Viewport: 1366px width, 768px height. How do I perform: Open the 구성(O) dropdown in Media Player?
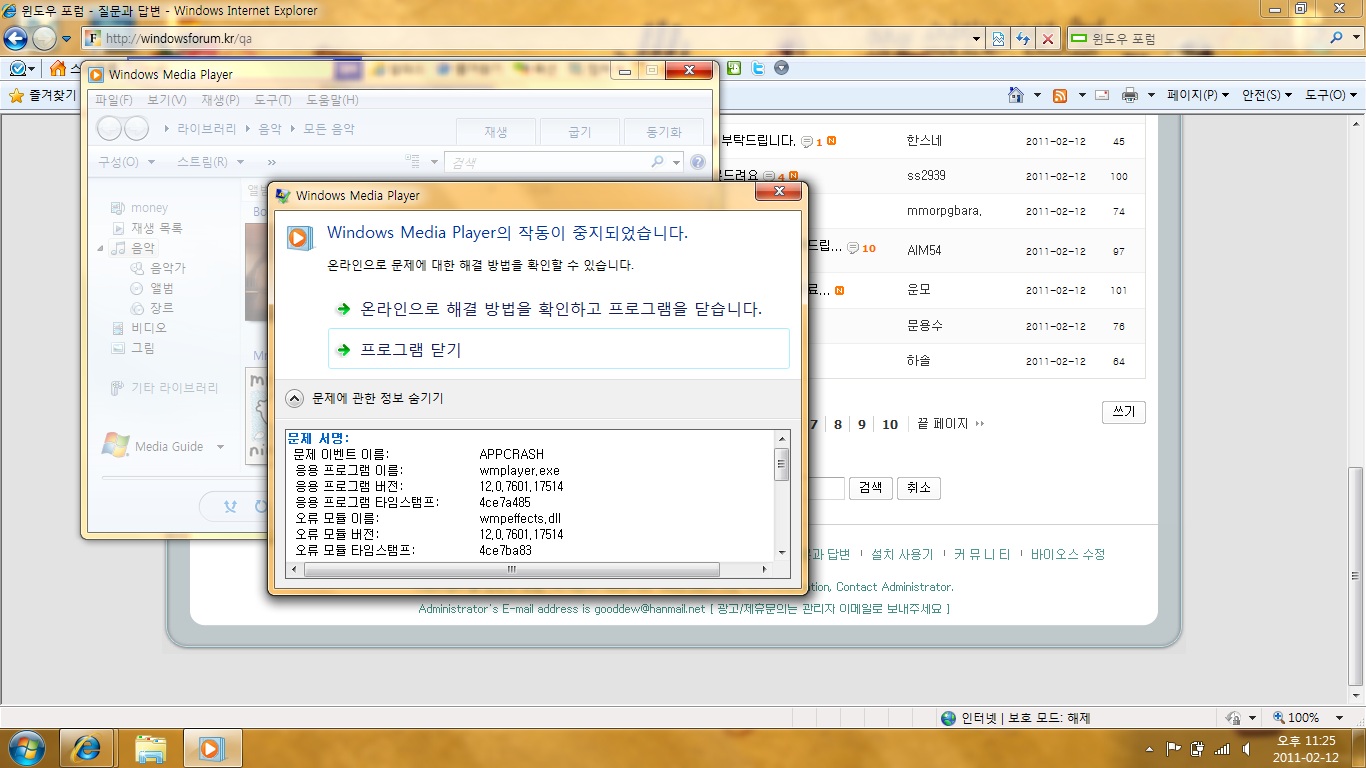pyautogui.click(x=126, y=162)
